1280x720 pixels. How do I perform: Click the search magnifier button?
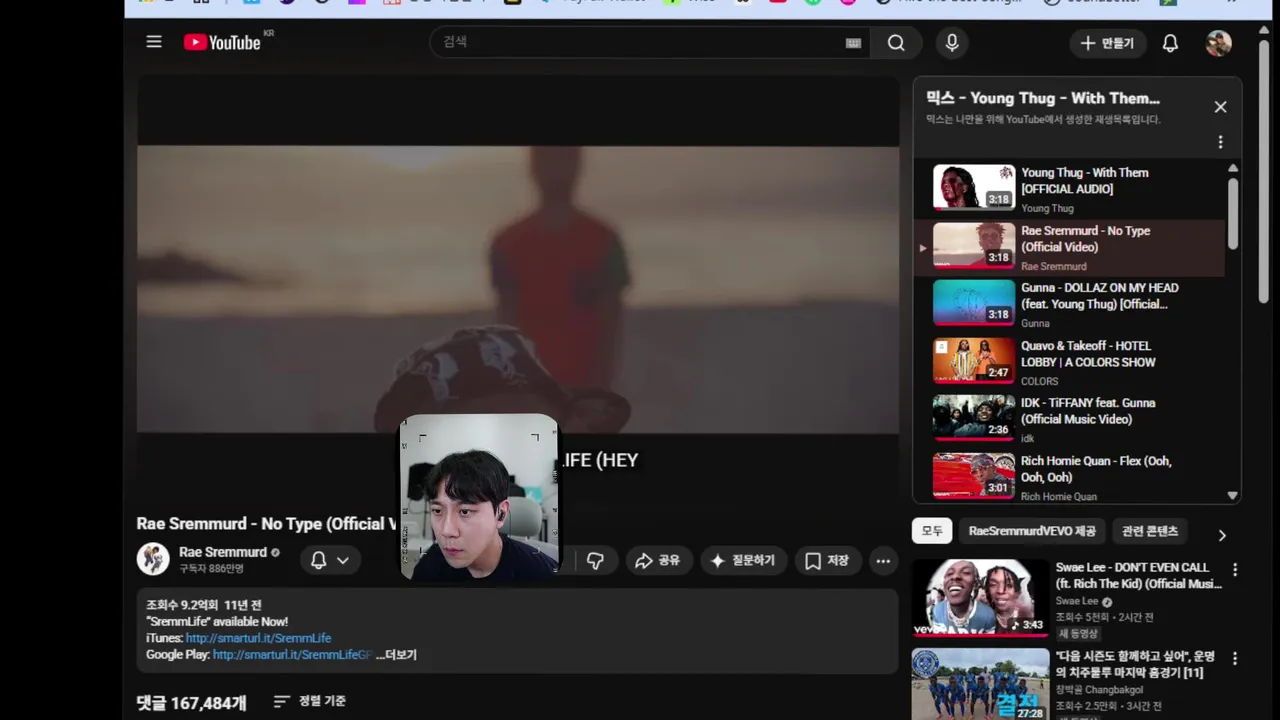pyautogui.click(x=896, y=43)
